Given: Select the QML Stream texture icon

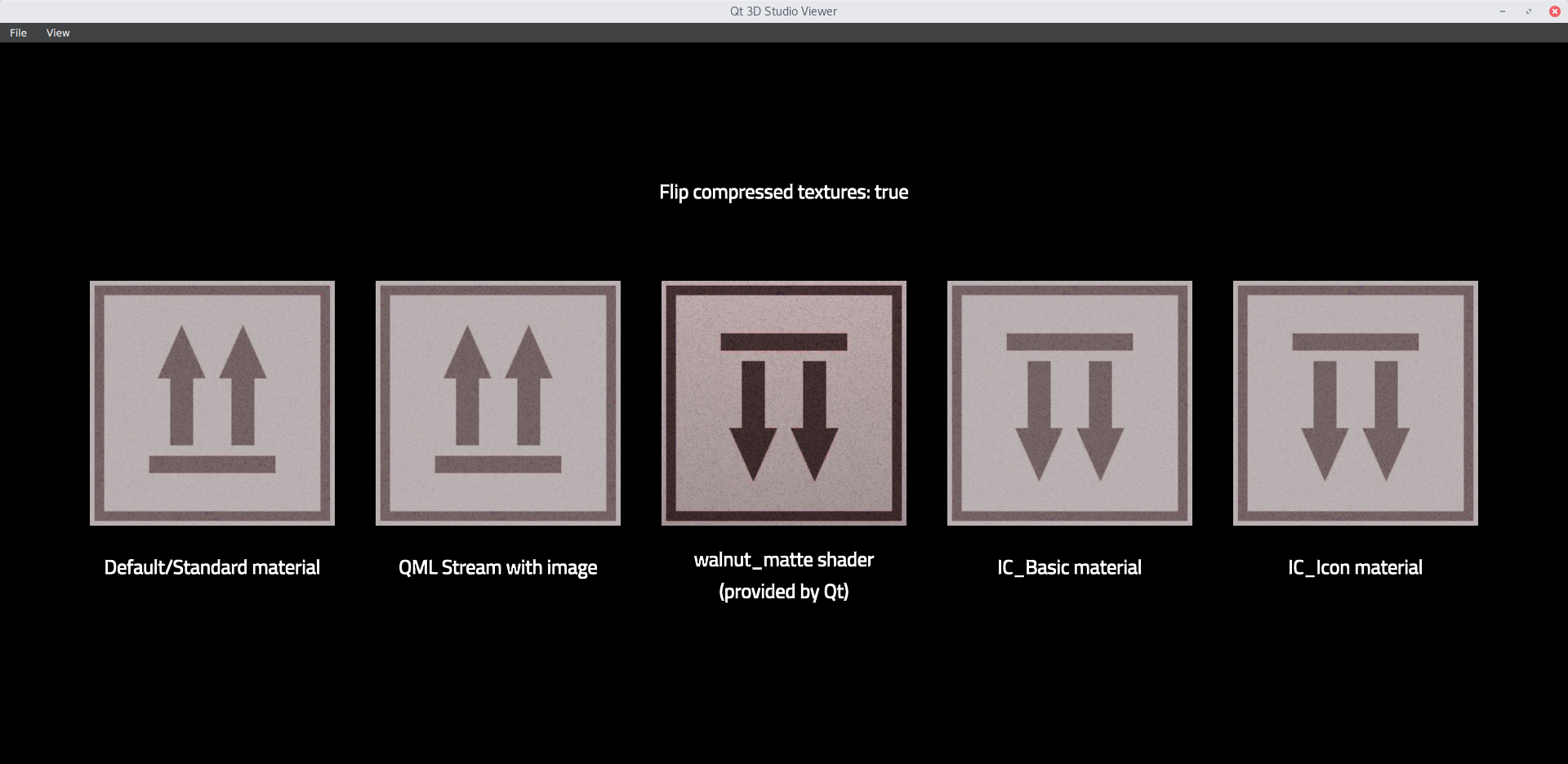Looking at the screenshot, I should coord(498,403).
